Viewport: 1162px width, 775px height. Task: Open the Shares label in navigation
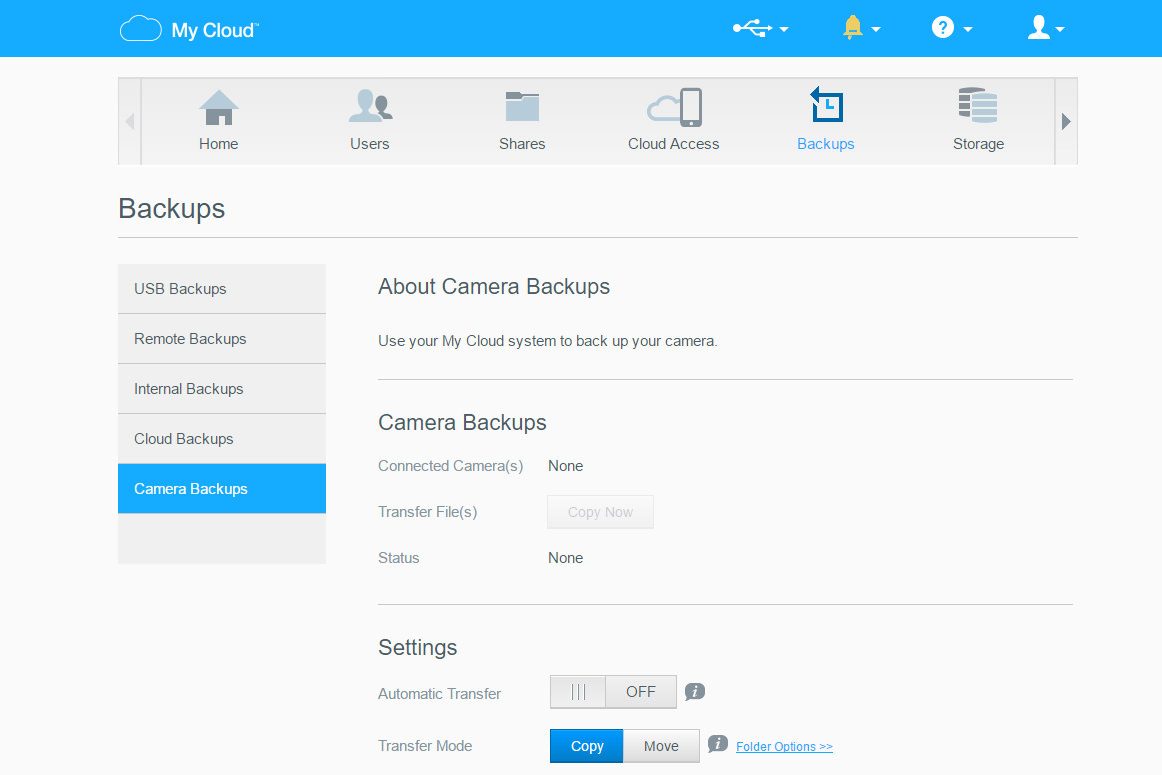pos(522,144)
